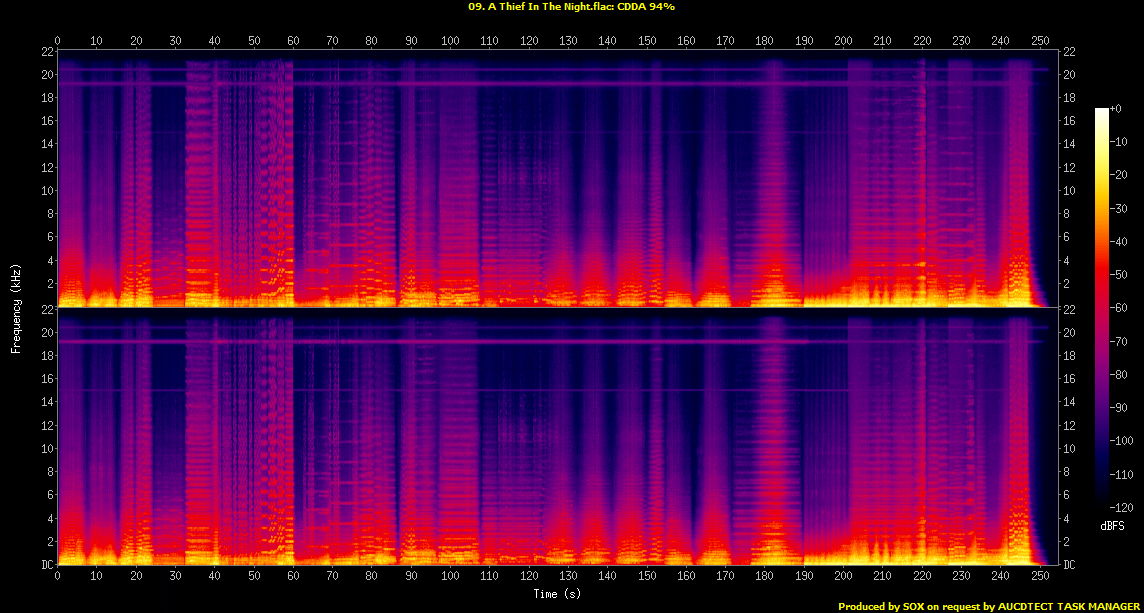1144x613 pixels.
Task: Click the 10 kHz label on the upper channel's right axis
Action: click(1069, 190)
